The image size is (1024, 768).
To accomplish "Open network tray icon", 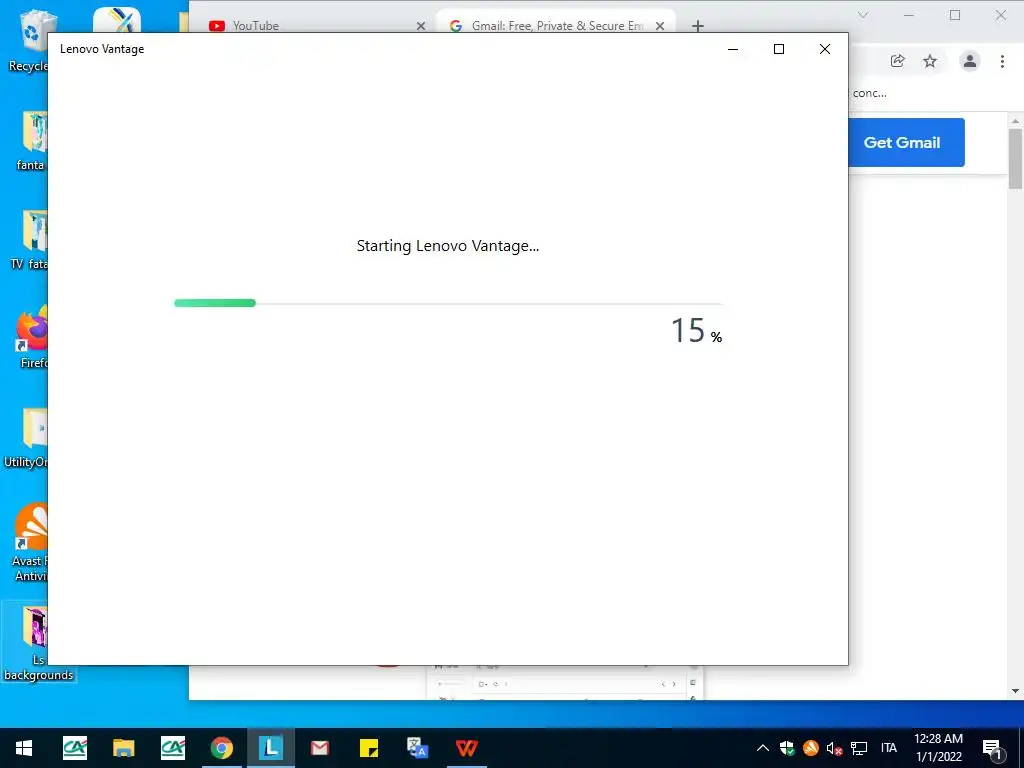I will (859, 748).
